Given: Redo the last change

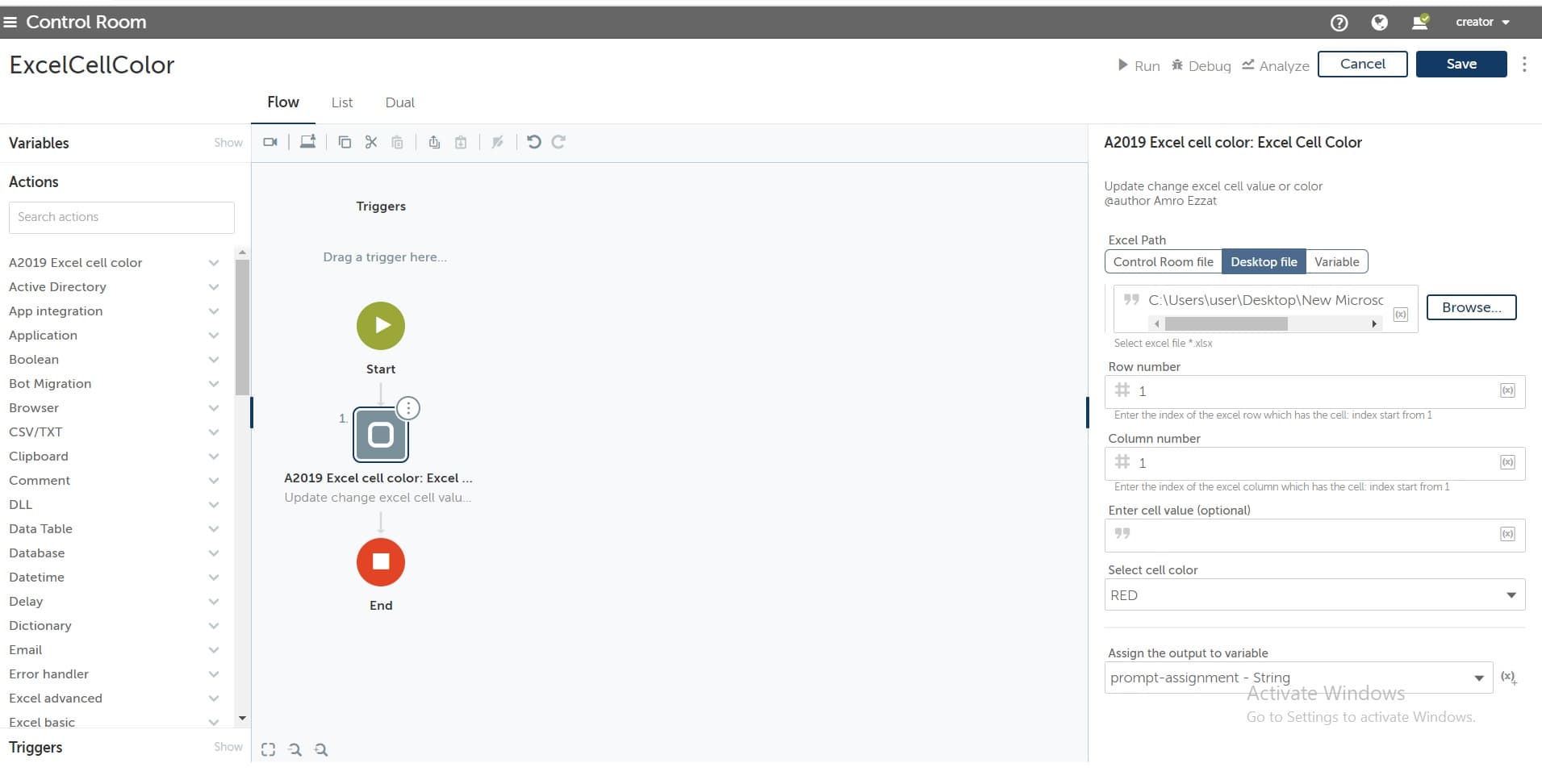Looking at the screenshot, I should (558, 142).
